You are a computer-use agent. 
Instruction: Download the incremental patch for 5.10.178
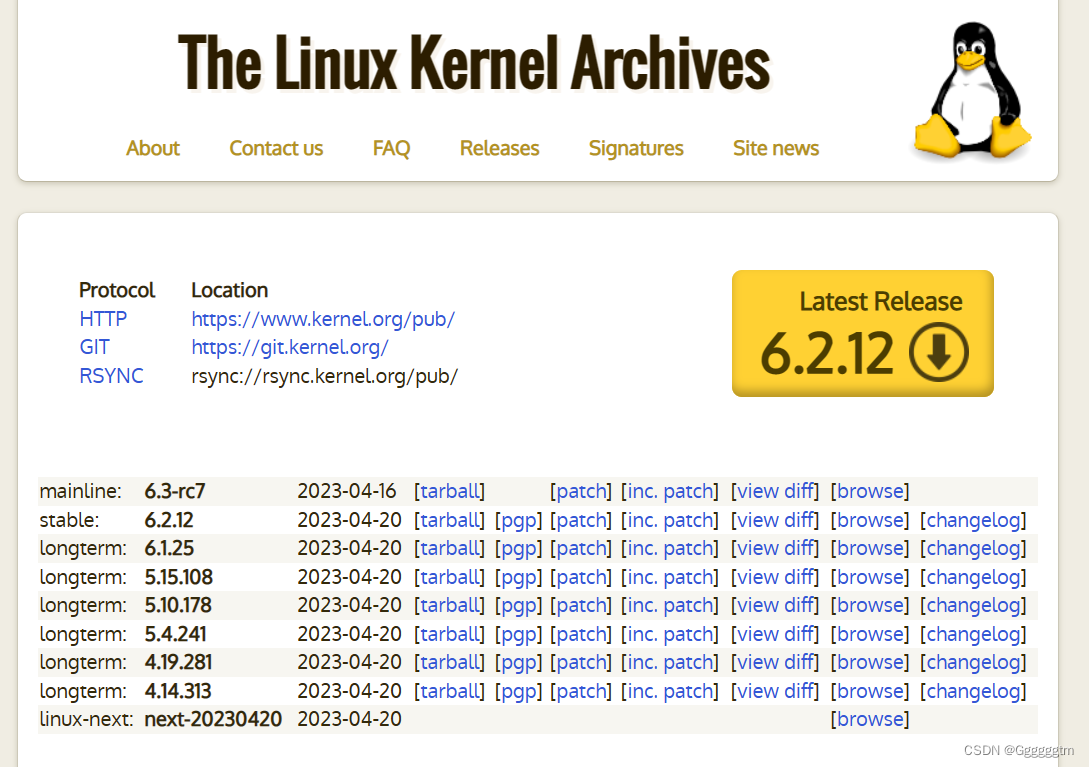point(669,605)
